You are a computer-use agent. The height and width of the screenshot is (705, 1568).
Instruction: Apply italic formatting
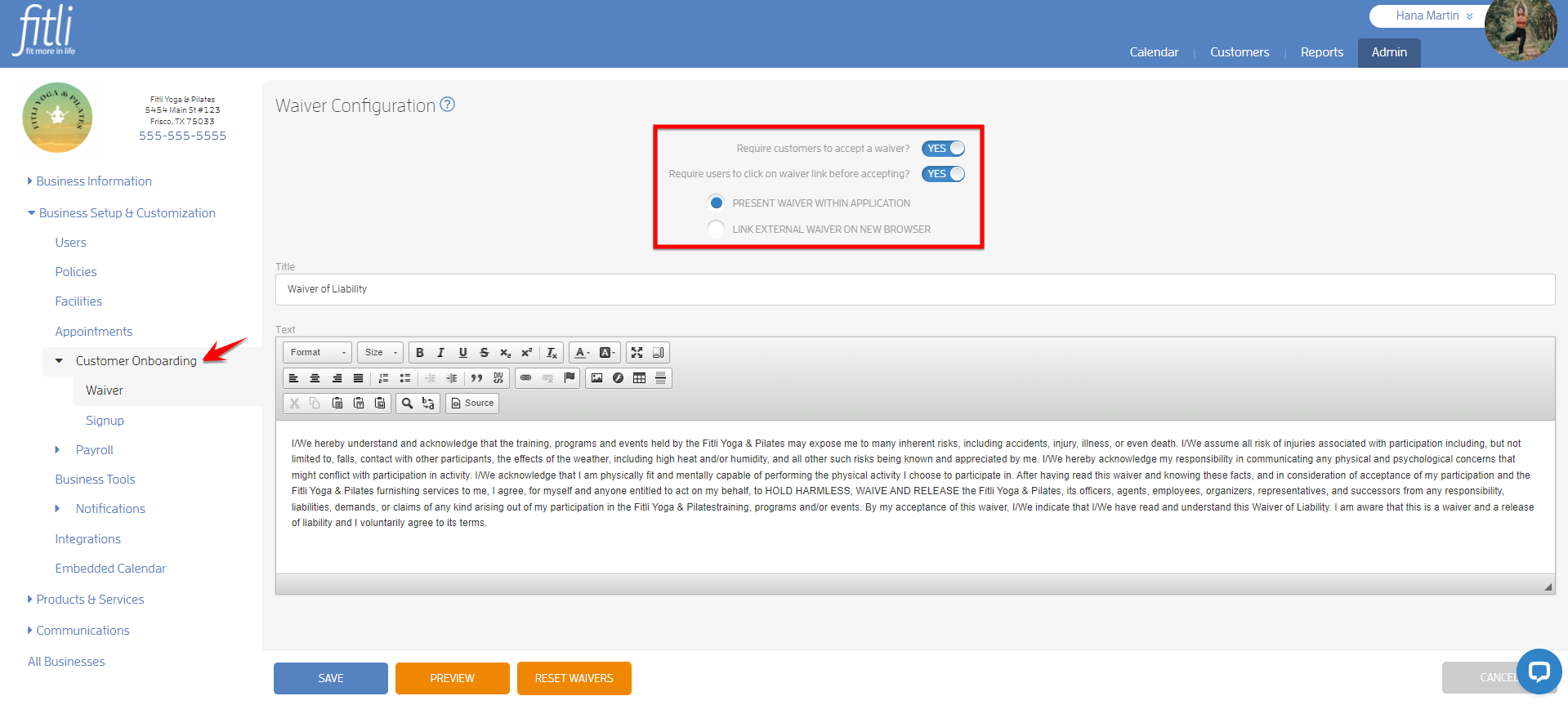click(x=441, y=353)
